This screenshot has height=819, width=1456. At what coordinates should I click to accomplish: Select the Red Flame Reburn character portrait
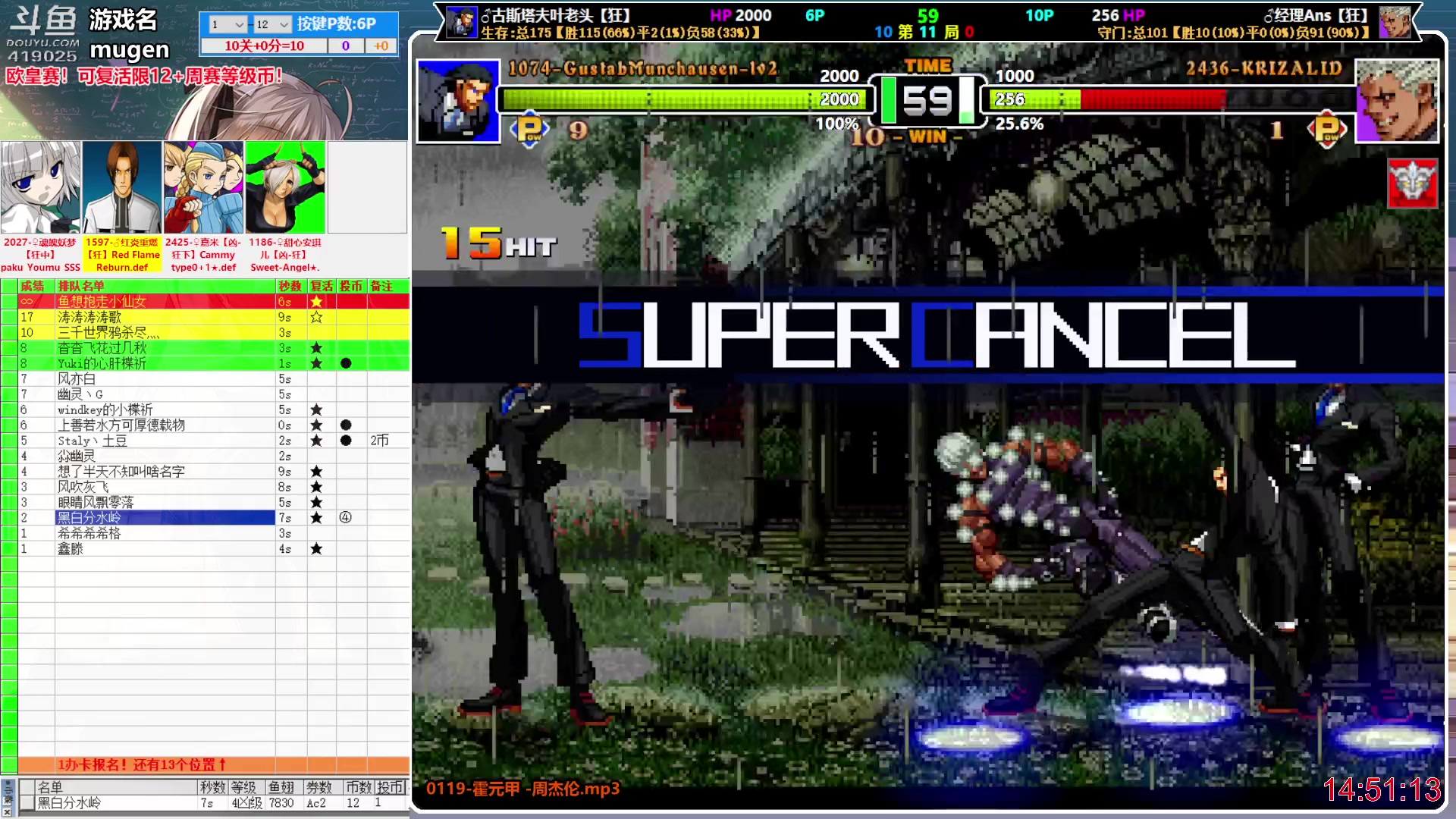point(122,187)
